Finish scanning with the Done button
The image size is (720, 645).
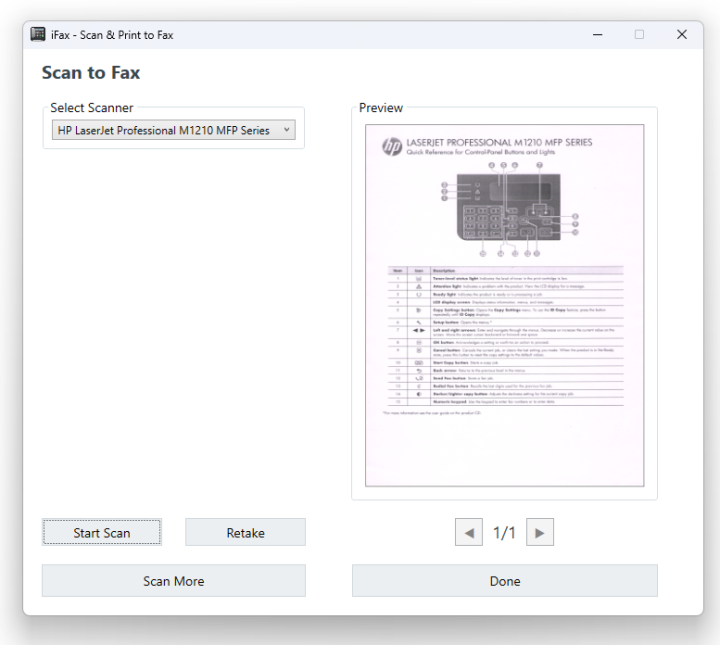click(504, 581)
